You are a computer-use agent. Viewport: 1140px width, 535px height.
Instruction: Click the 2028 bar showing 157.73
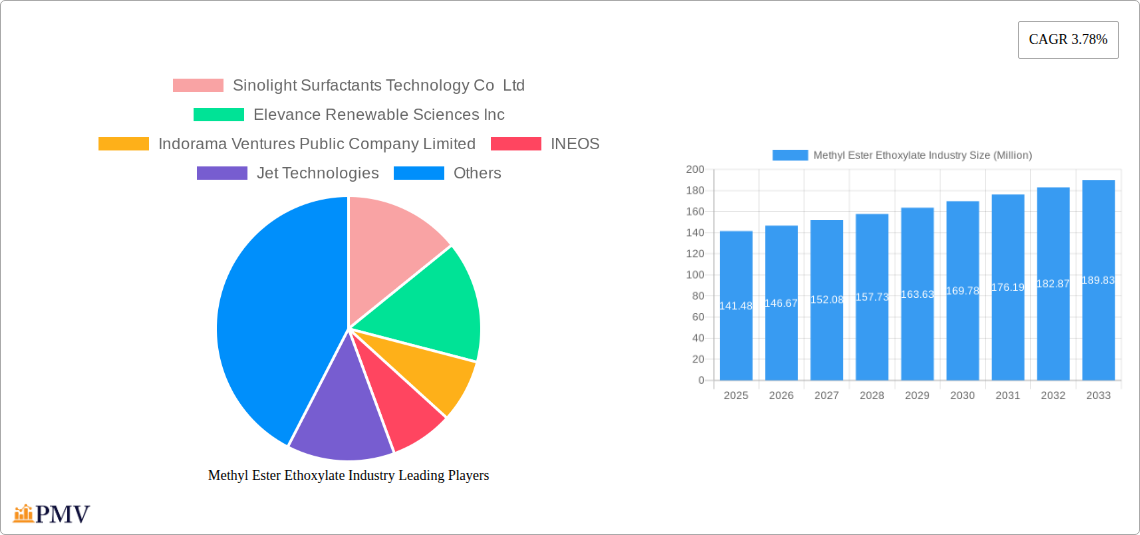click(872, 297)
